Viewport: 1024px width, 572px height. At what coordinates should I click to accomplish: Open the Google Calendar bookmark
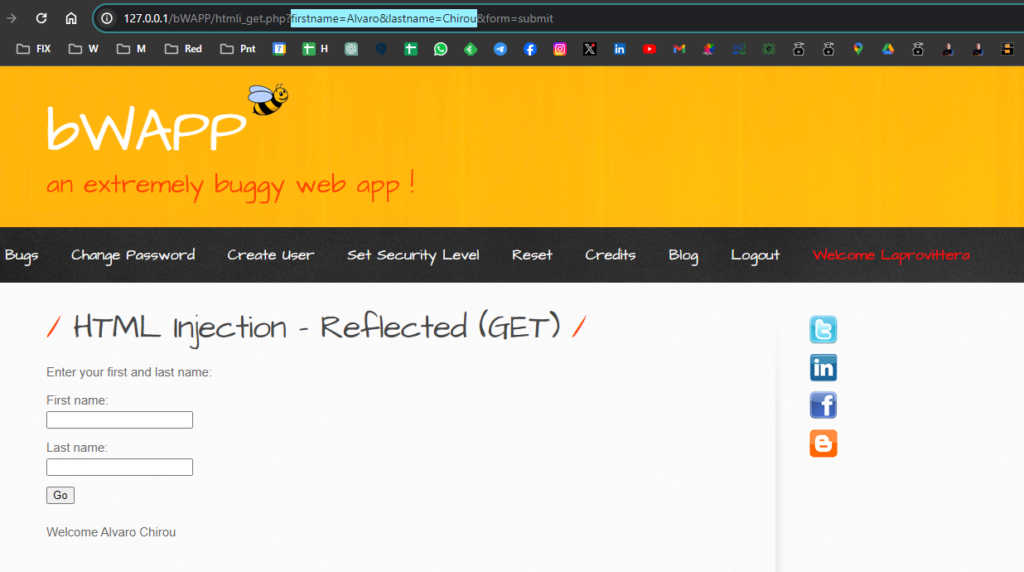(x=279, y=49)
